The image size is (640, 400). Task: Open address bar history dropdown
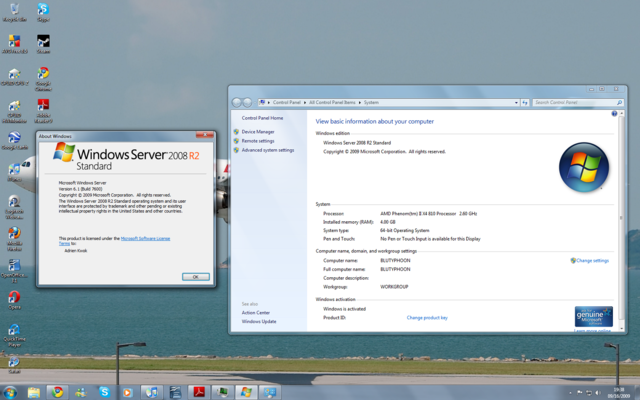(516, 102)
